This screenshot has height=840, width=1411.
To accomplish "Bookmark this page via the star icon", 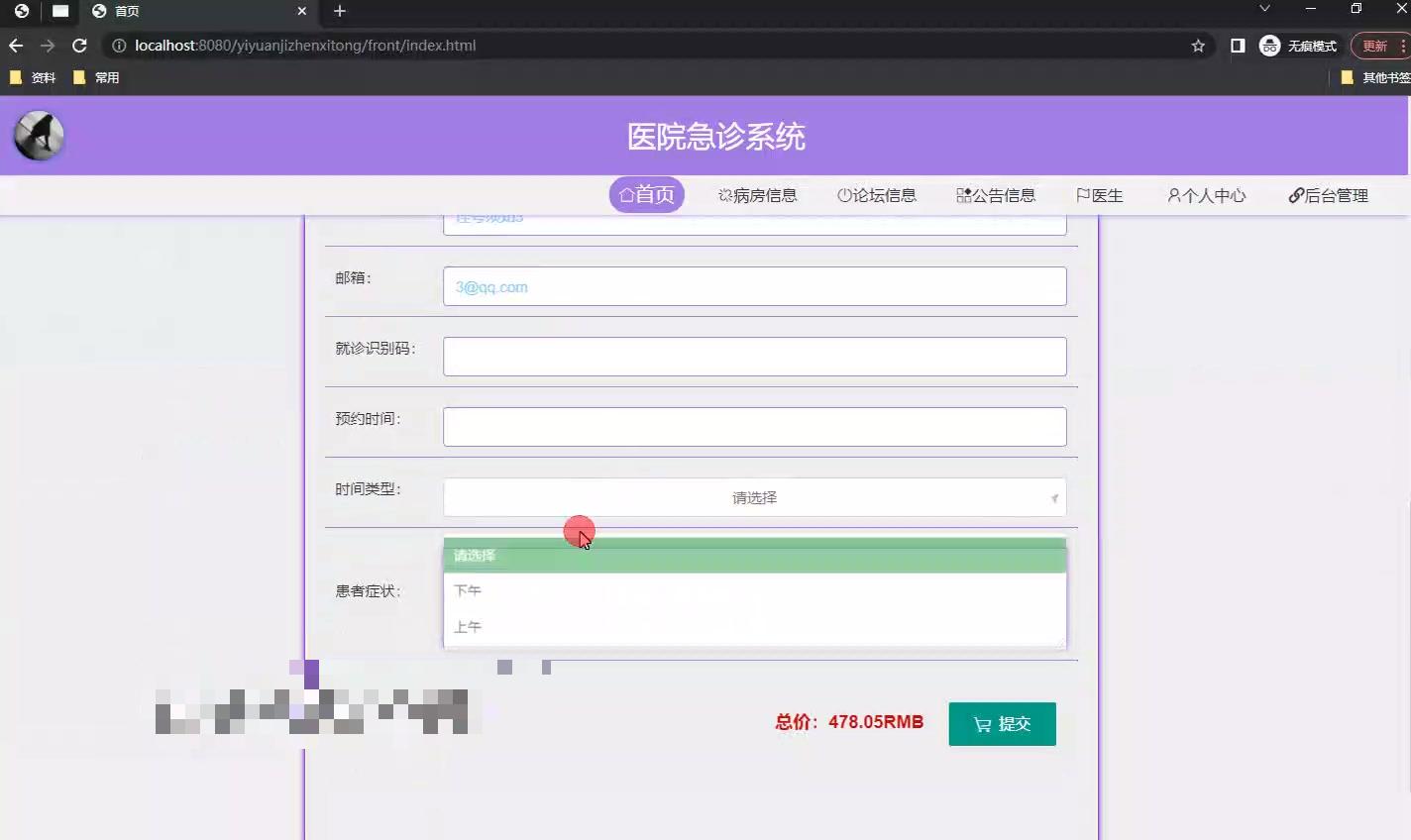I will (1198, 45).
